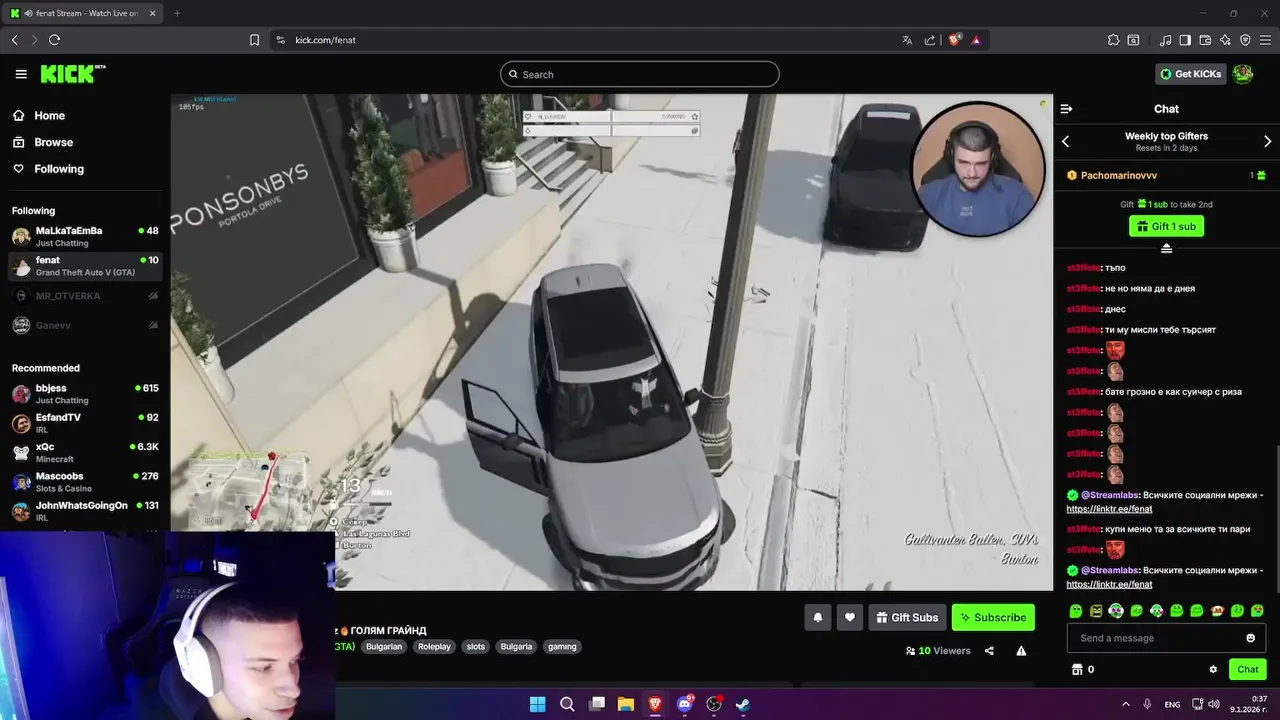Open offline channel Ganevv
Screen dimensions: 1280x720
pos(85,325)
